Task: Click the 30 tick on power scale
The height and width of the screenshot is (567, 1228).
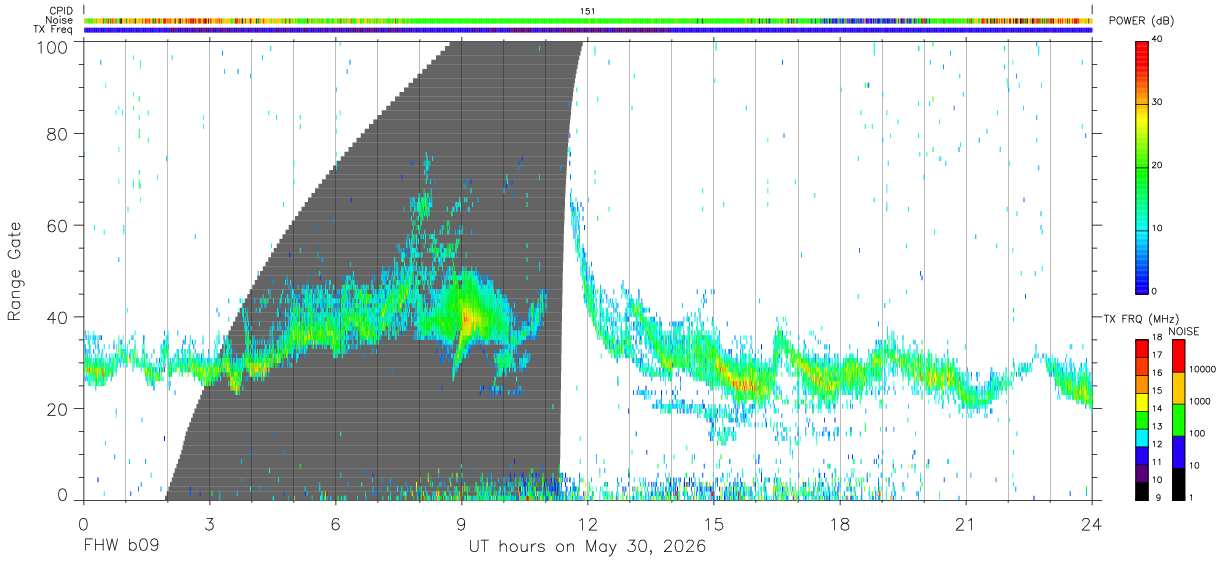Action: point(1158,102)
